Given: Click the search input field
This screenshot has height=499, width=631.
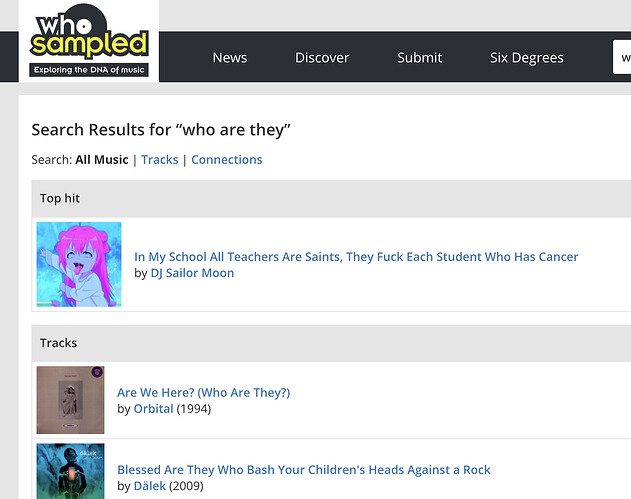Looking at the screenshot, I should point(622,57).
